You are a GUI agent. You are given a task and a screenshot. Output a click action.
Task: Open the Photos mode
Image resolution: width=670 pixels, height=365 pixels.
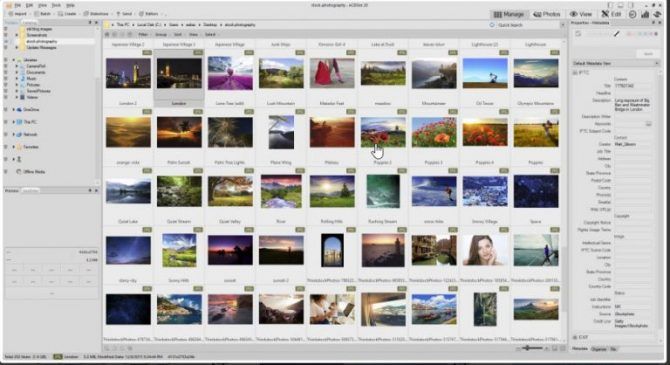pyautogui.click(x=546, y=14)
